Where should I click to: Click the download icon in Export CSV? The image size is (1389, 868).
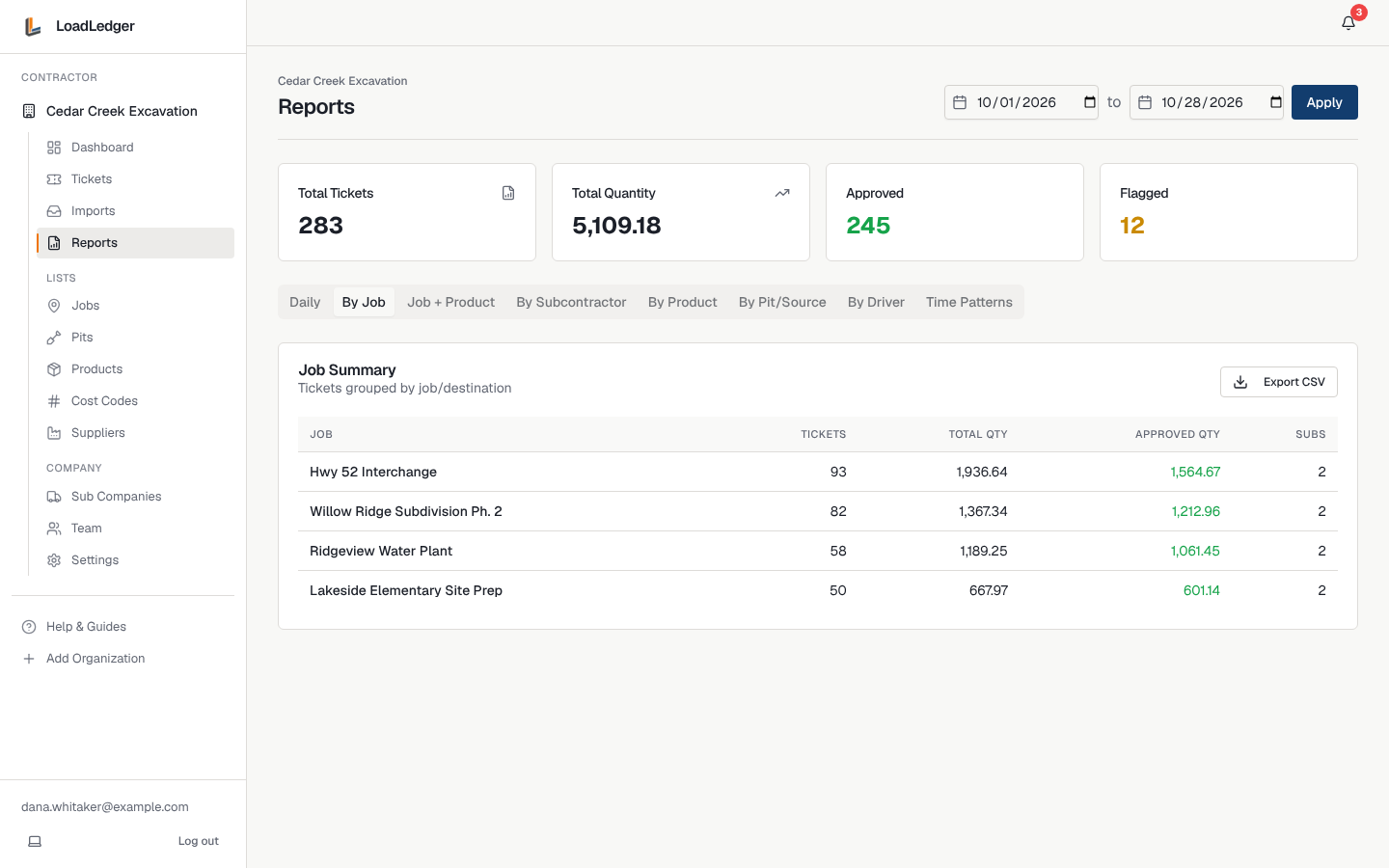point(1240,382)
